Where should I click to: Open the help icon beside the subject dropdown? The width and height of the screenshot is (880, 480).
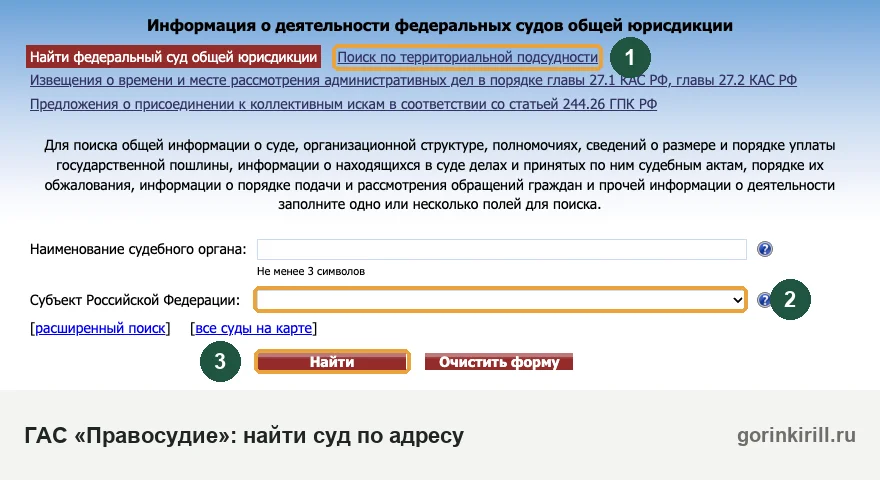coord(763,300)
